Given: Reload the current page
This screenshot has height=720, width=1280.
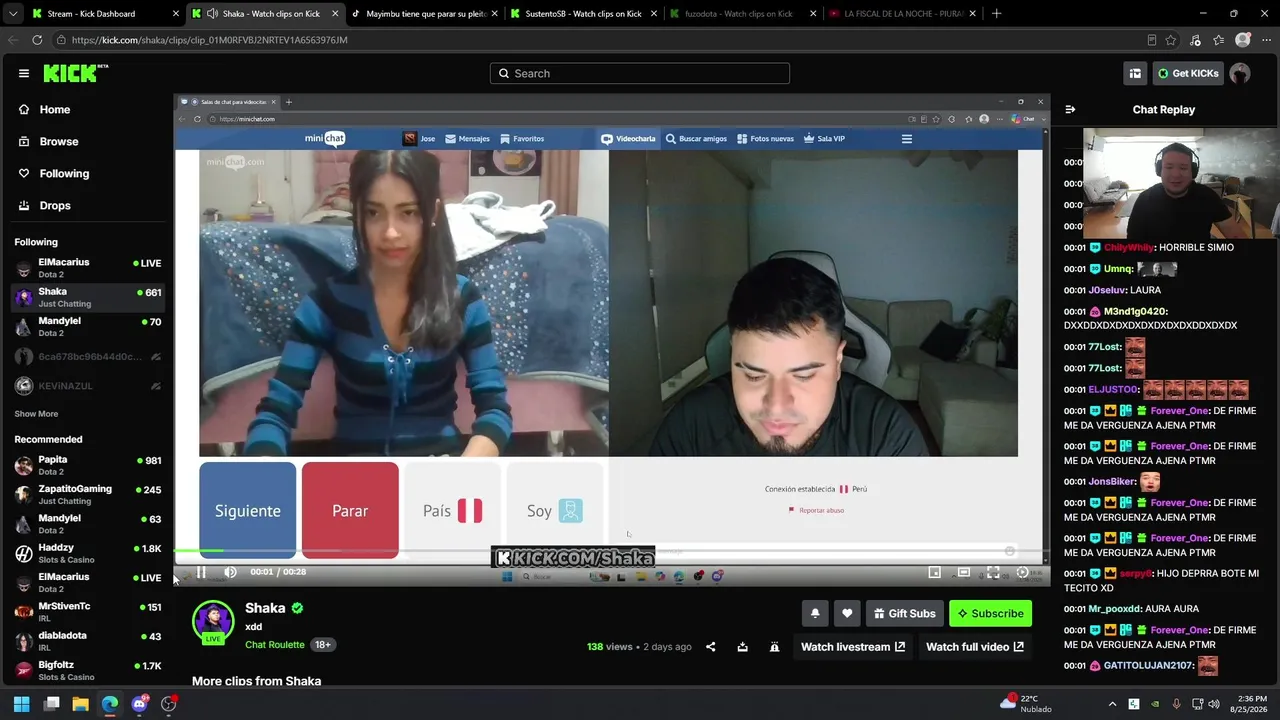Looking at the screenshot, I should (x=37, y=40).
